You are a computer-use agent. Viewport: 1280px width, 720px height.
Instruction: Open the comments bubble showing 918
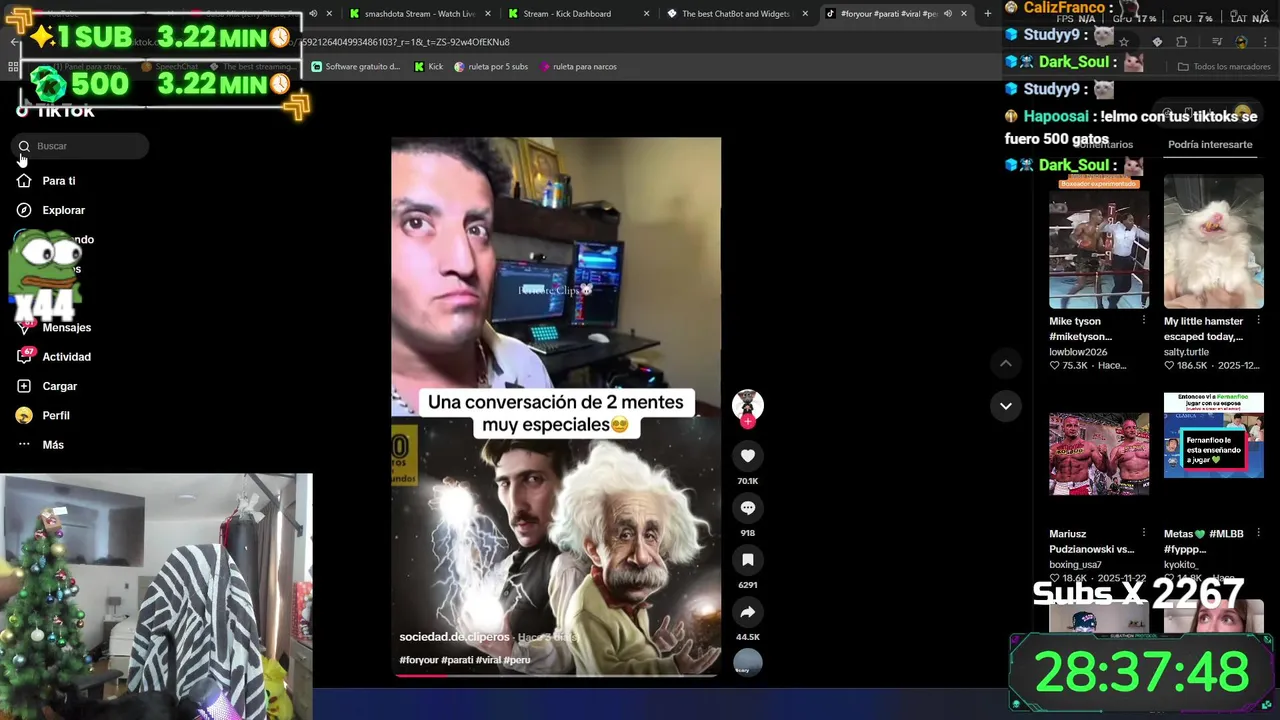pyautogui.click(x=747, y=508)
